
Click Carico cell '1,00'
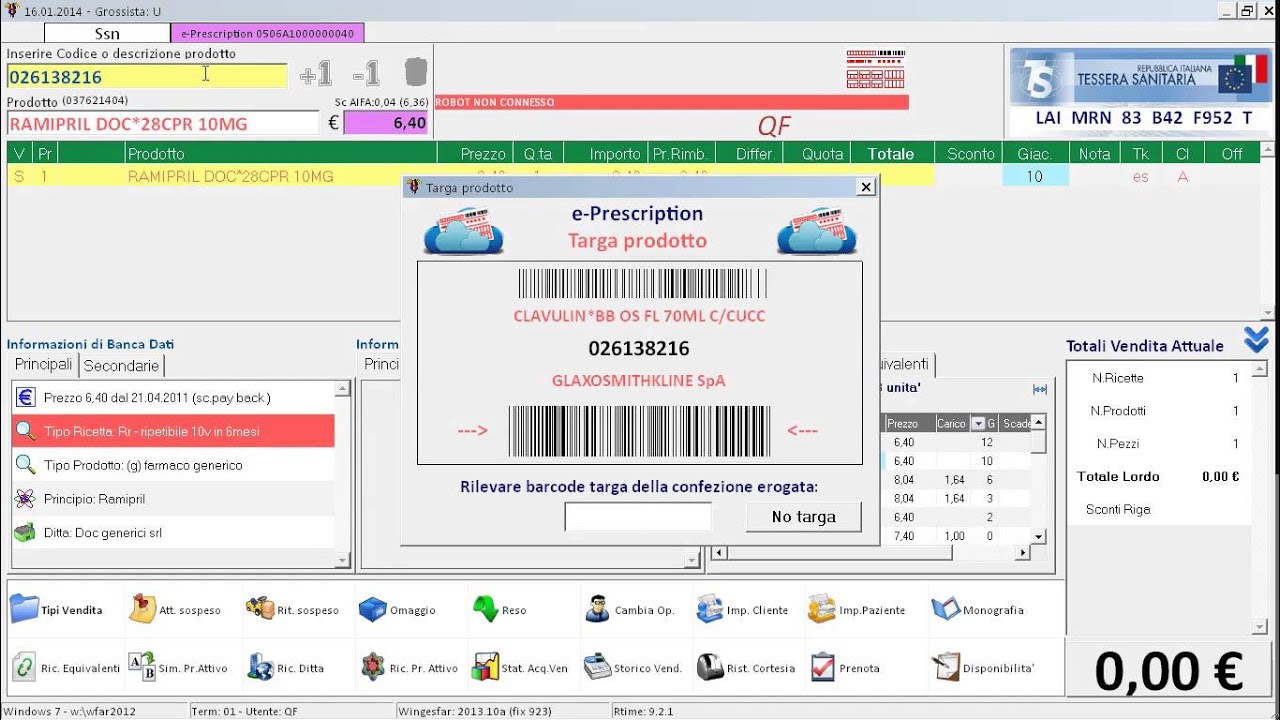[953, 536]
